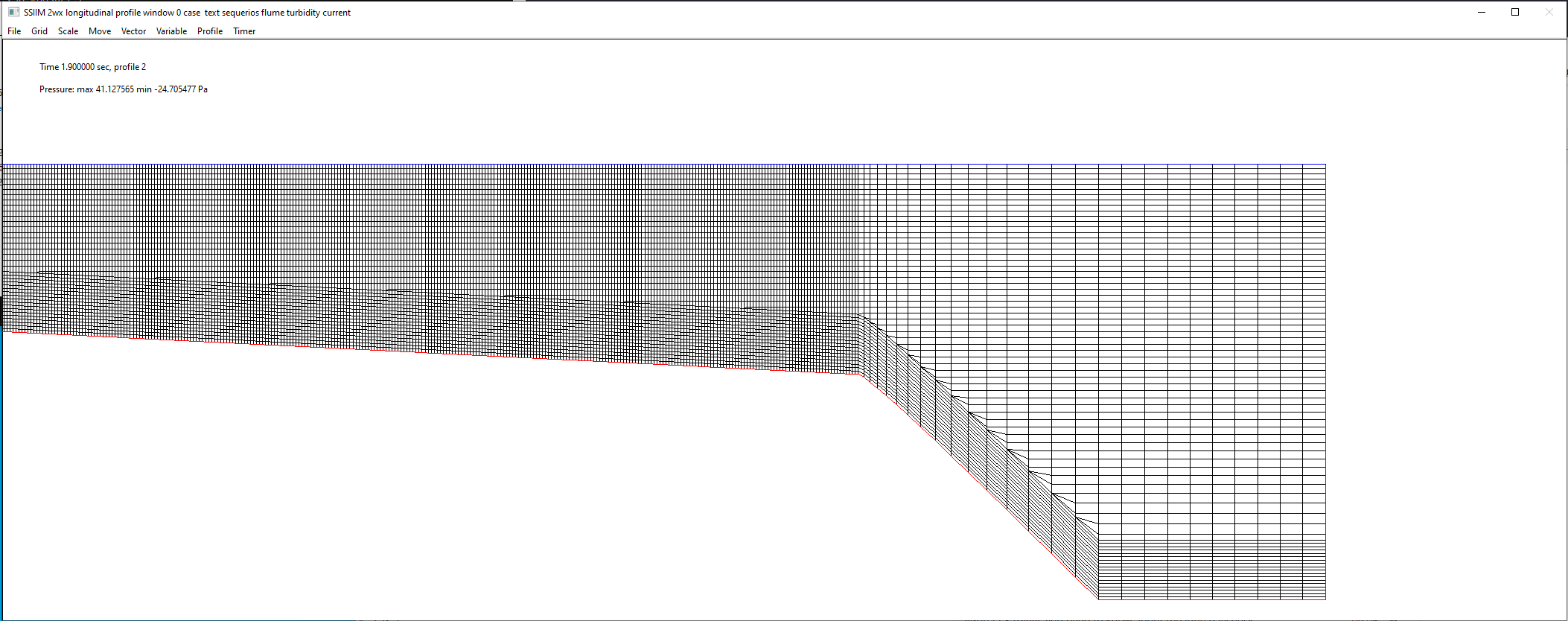
Task: Open the Timer menu
Action: tap(244, 31)
